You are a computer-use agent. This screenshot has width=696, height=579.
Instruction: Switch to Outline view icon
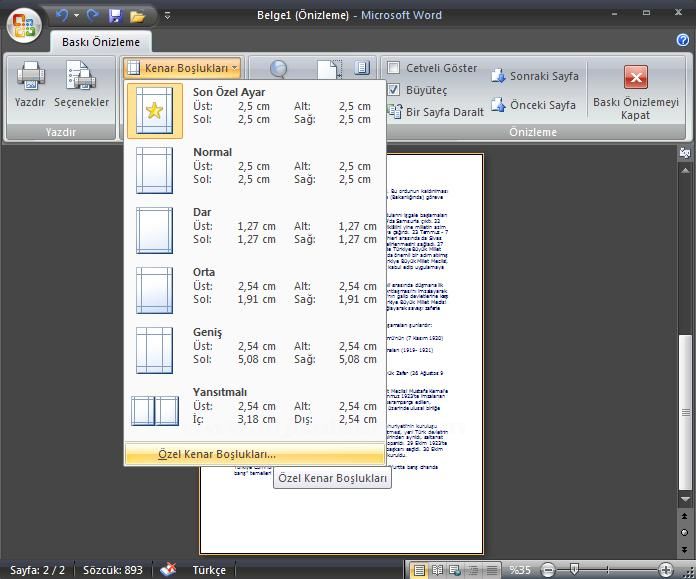tap(473, 570)
